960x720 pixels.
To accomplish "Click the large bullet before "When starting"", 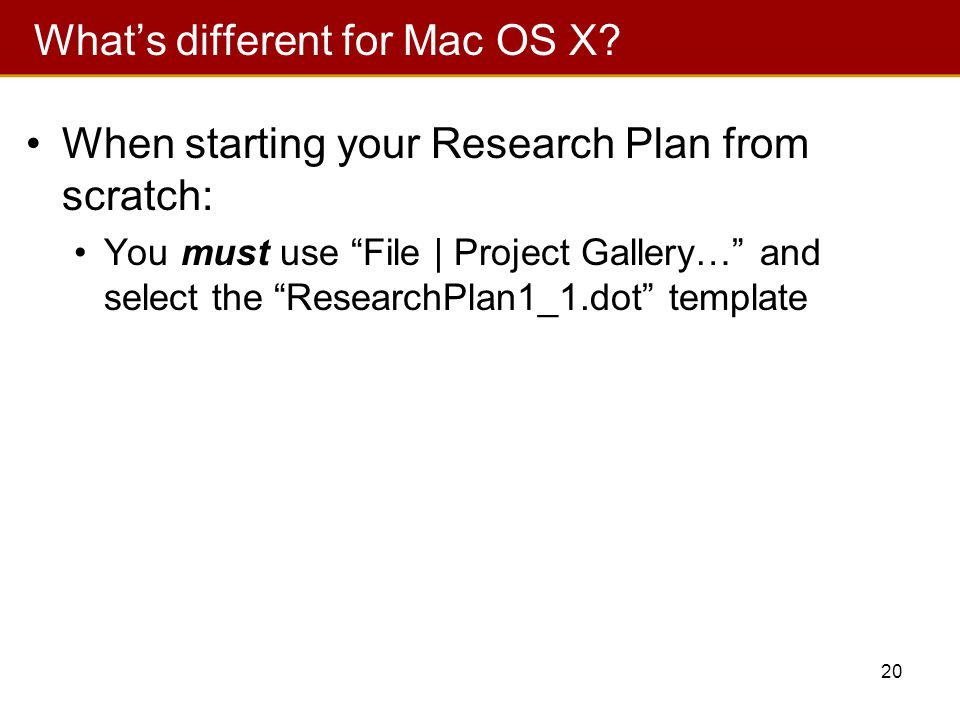I will pos(33,145).
